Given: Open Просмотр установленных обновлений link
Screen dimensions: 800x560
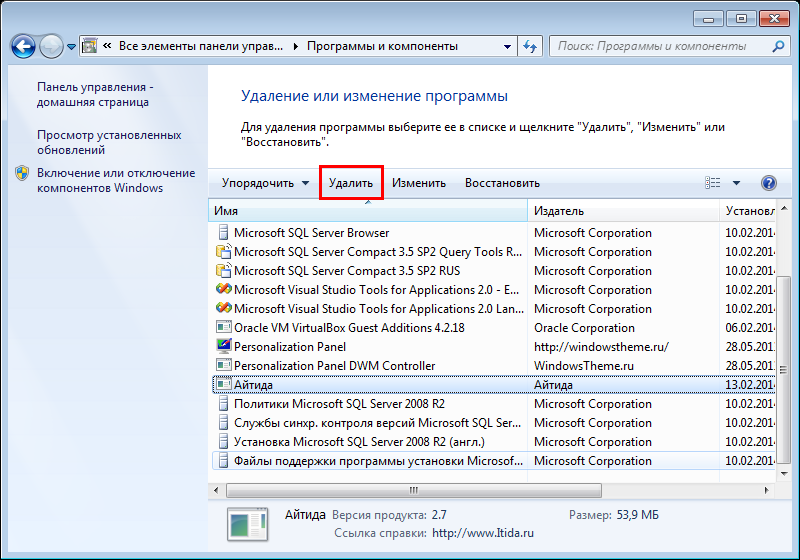Looking at the screenshot, I should coord(109,142).
